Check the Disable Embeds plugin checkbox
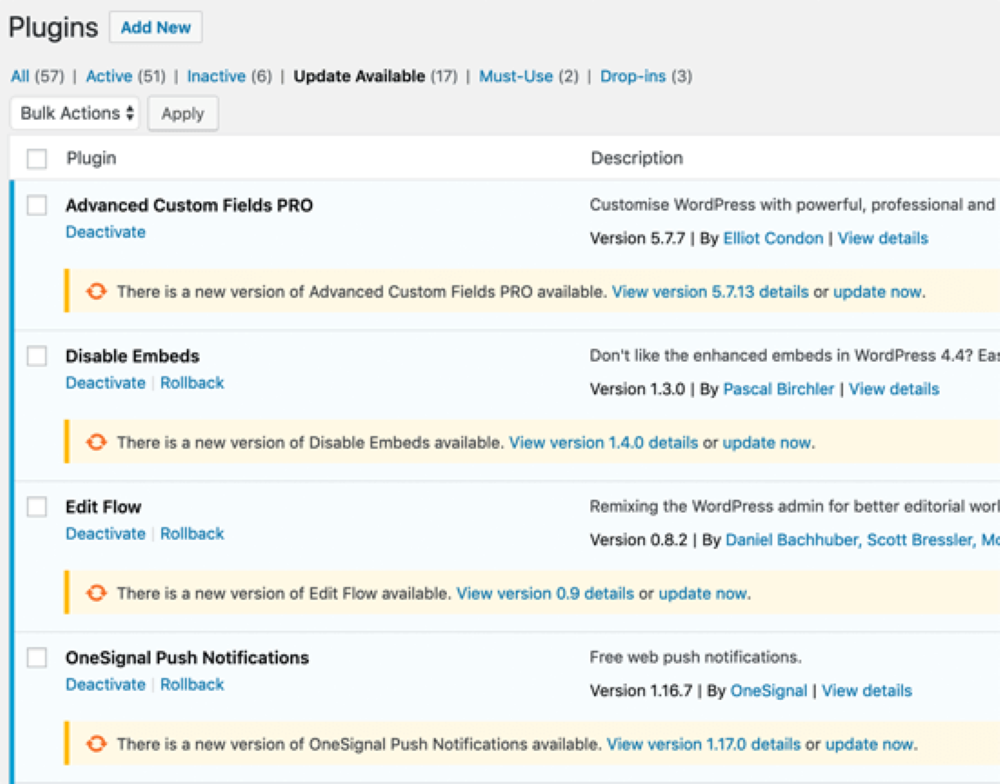 37,356
